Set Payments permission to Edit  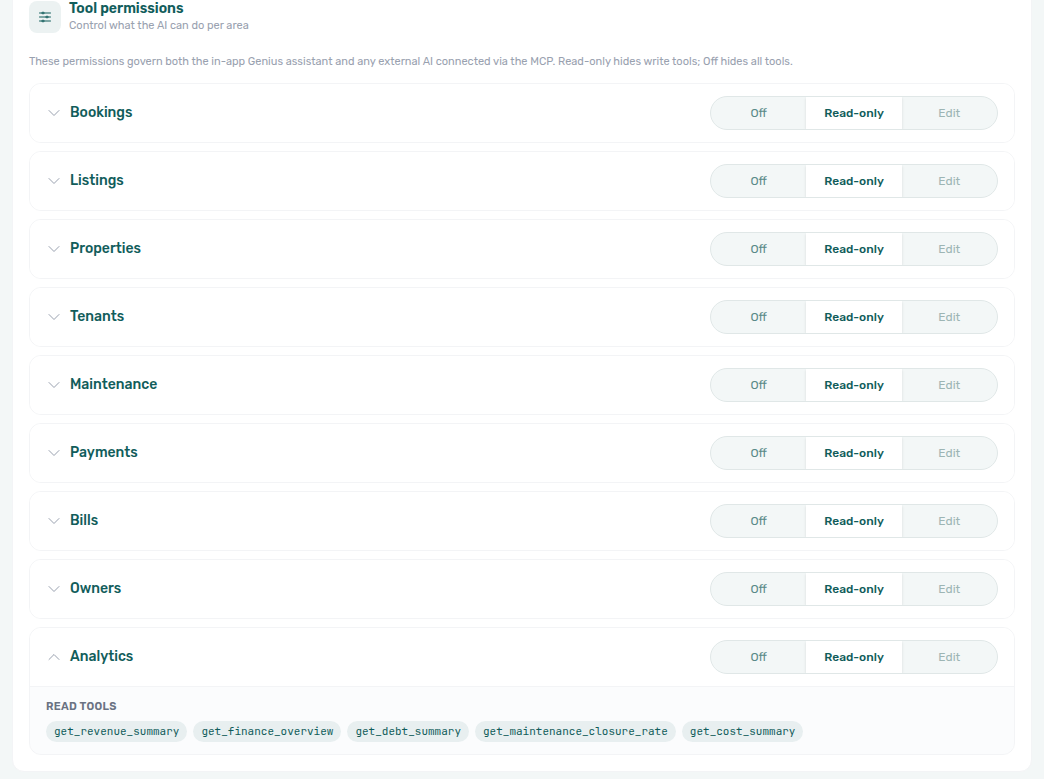949,453
